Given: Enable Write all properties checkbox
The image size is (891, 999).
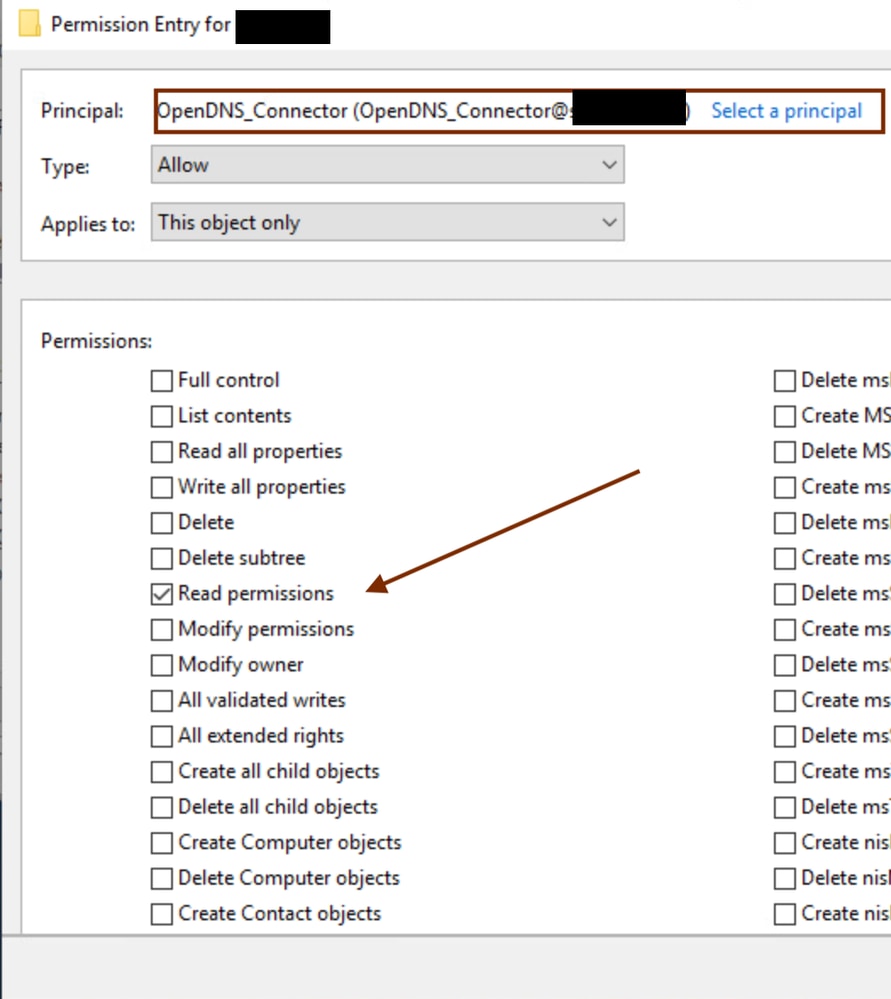Looking at the screenshot, I should (x=162, y=487).
